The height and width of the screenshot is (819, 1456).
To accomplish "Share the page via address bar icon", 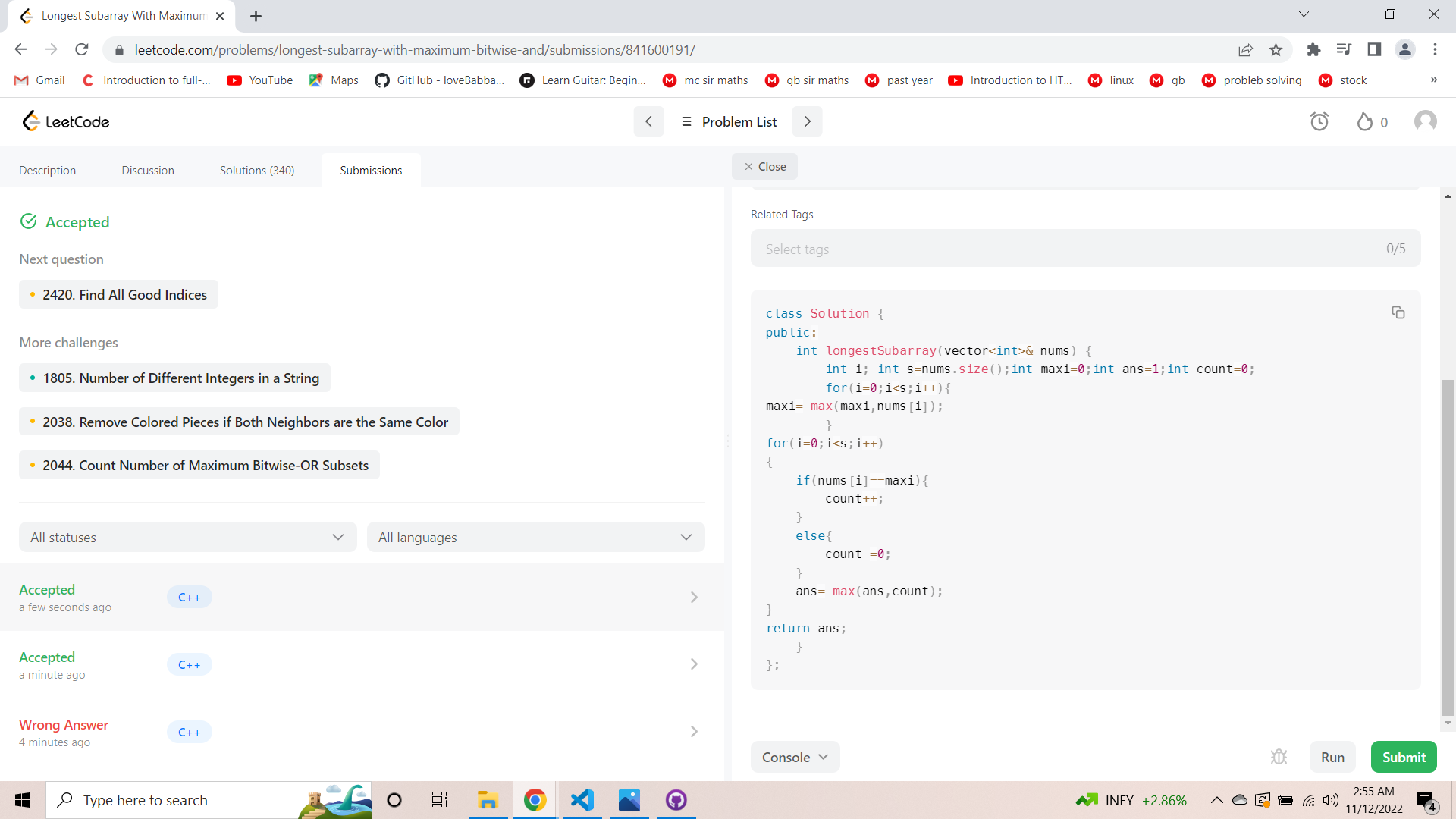I will pyautogui.click(x=1246, y=49).
